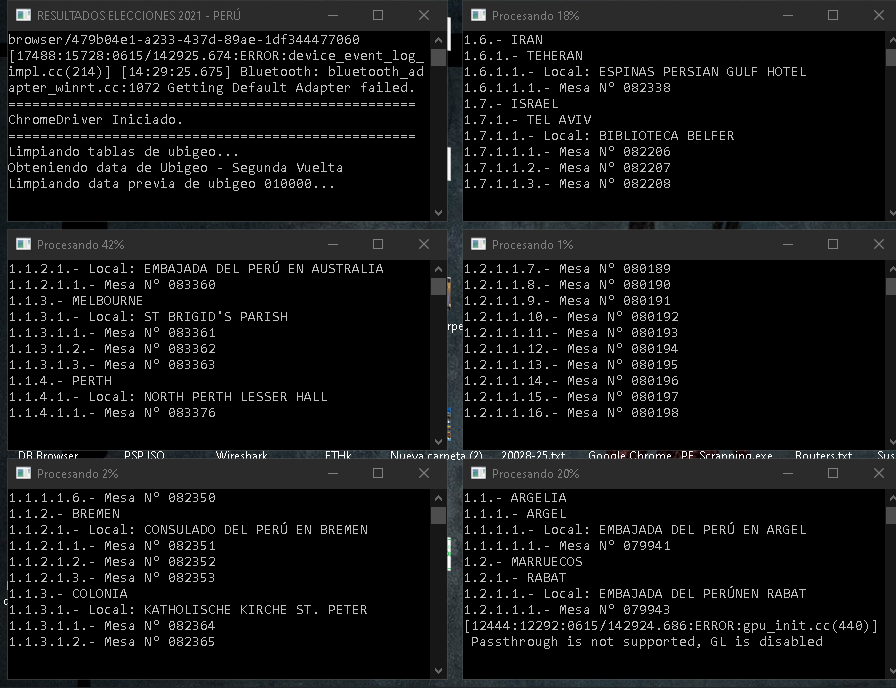
Task: Minimize the Procesando 20% window
Action: coord(787,474)
